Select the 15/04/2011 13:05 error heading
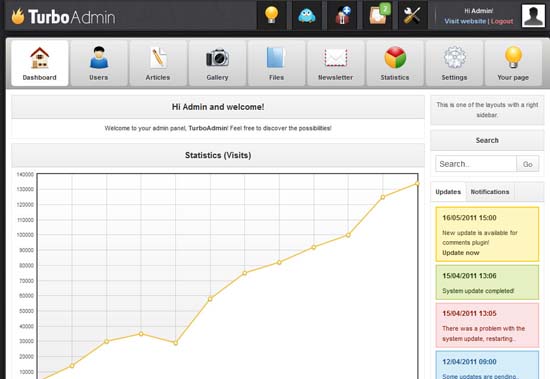Image resolution: width=550 pixels, height=379 pixels. click(469, 313)
